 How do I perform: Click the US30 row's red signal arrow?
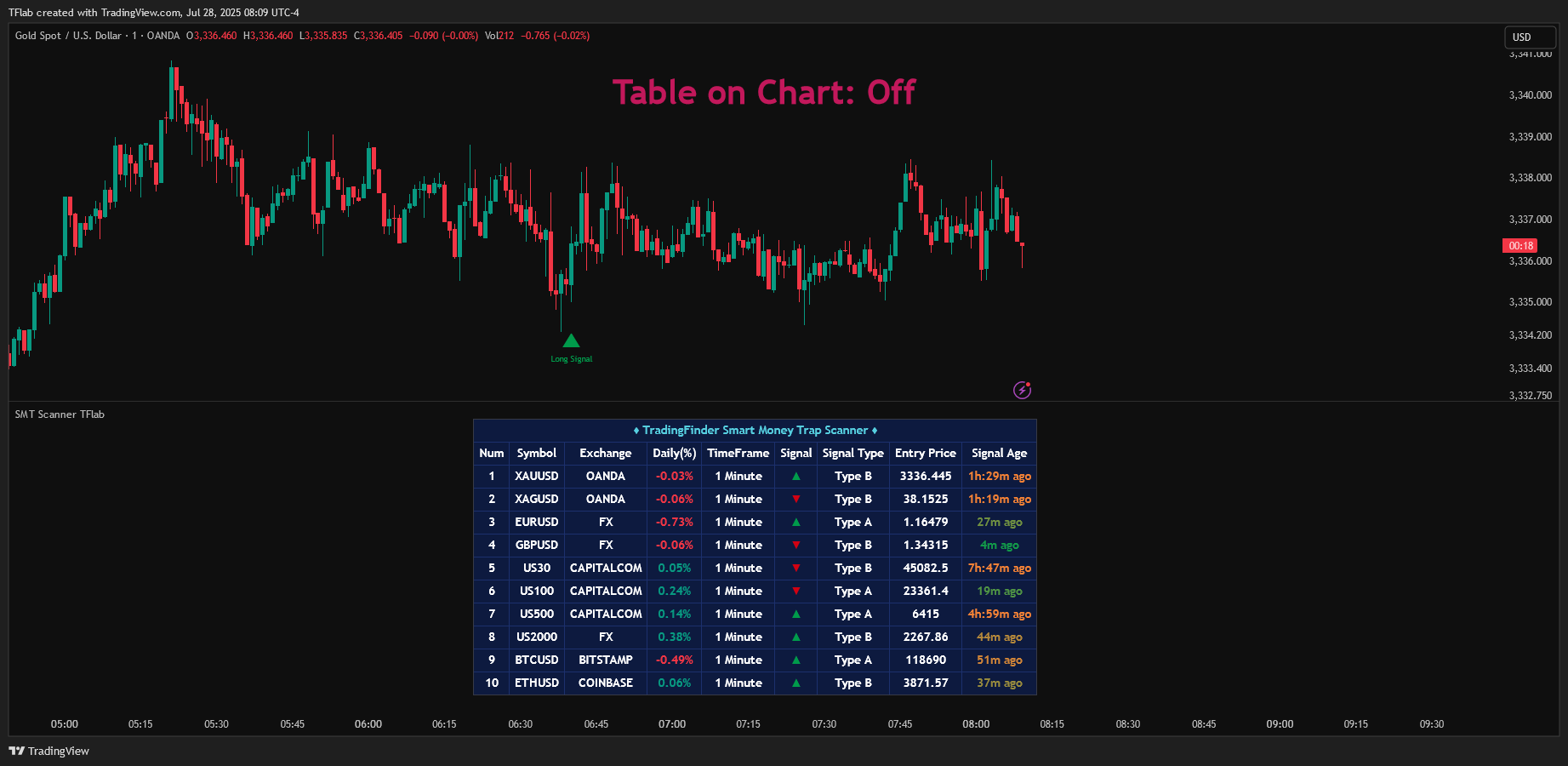click(x=796, y=569)
